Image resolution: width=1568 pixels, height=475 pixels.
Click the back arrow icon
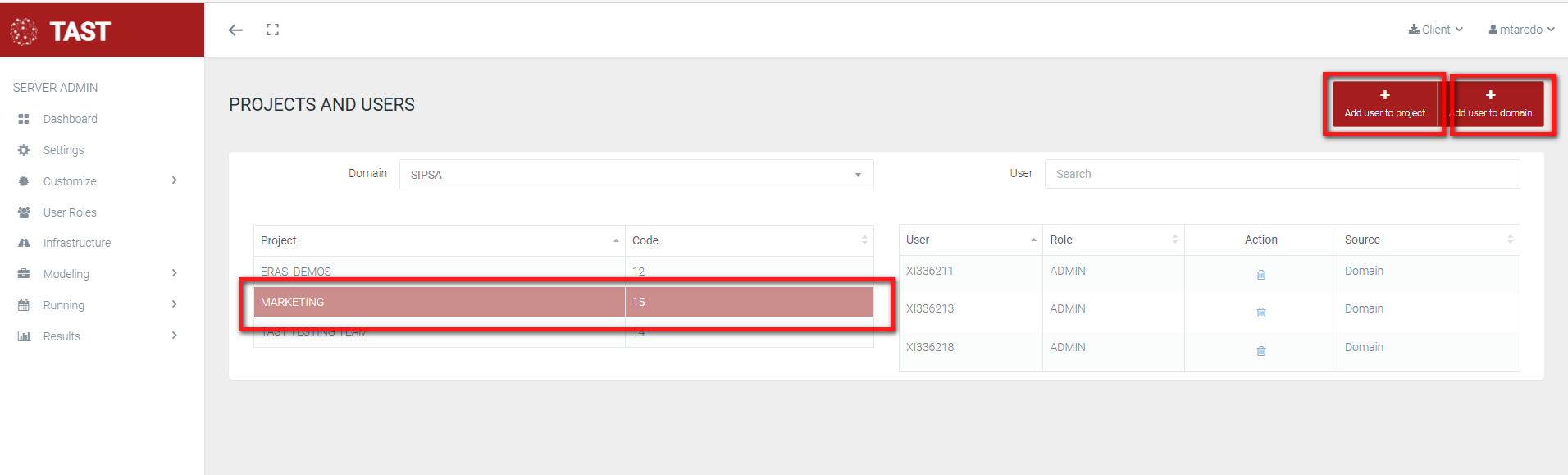pyautogui.click(x=235, y=30)
